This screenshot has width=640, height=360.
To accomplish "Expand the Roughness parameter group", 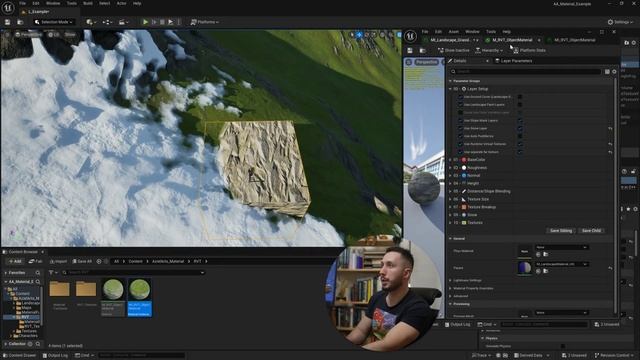I will pyautogui.click(x=451, y=167).
